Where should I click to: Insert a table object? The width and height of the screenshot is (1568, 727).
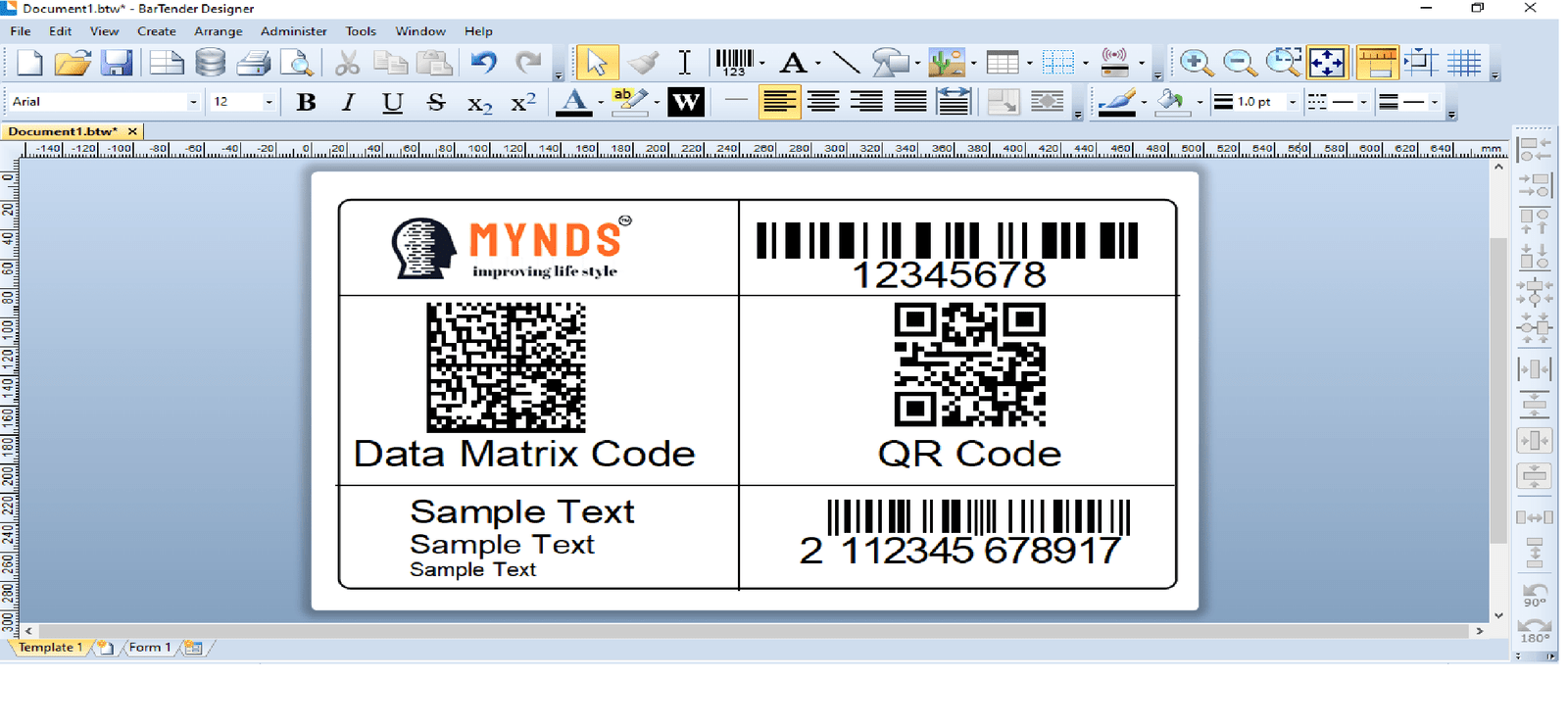(1002, 63)
